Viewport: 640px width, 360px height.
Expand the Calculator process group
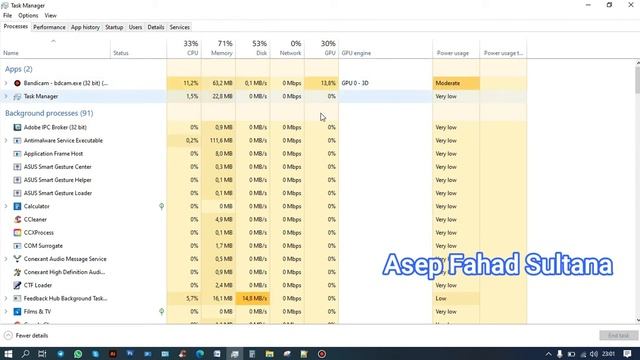[6, 206]
